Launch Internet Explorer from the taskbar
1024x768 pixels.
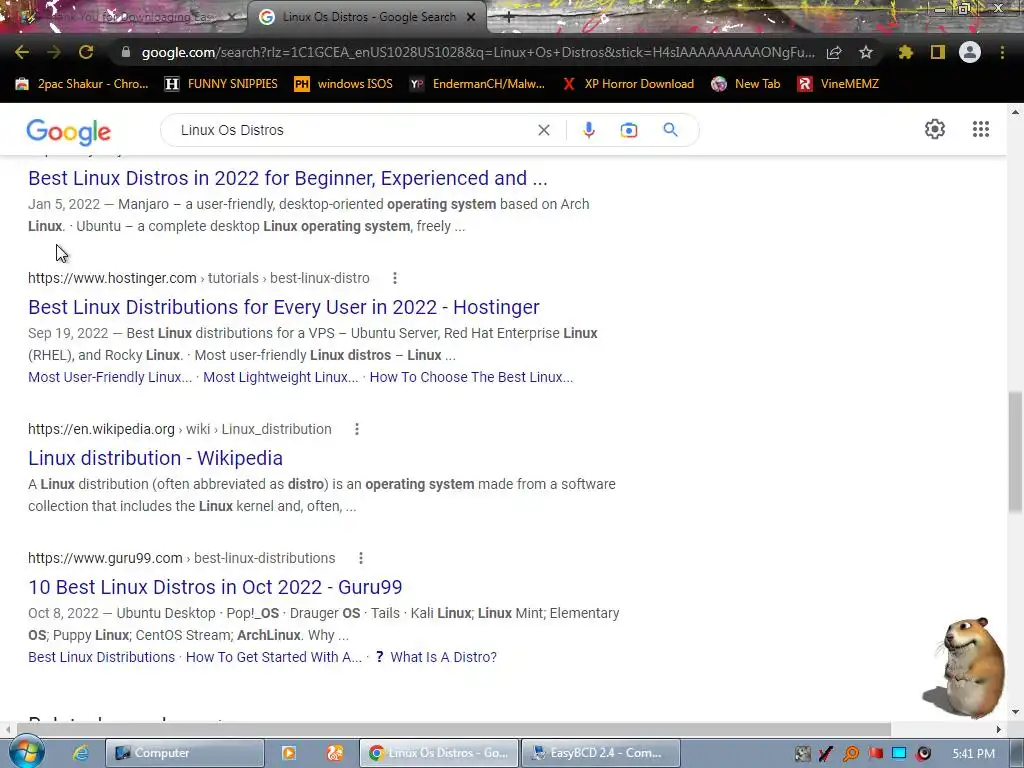80,753
